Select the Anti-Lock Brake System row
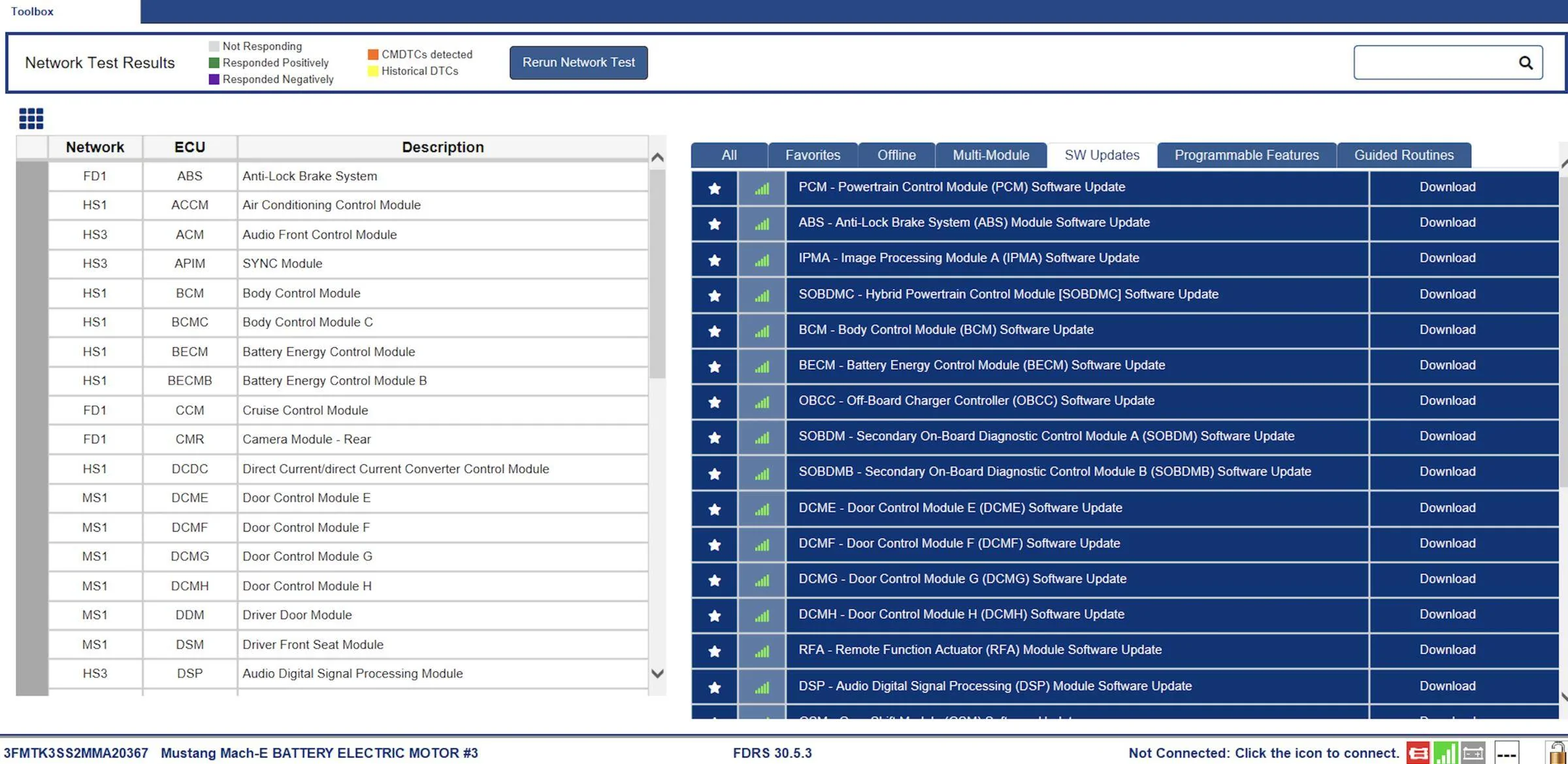Screen dimensions: 1568x764 coord(348,176)
